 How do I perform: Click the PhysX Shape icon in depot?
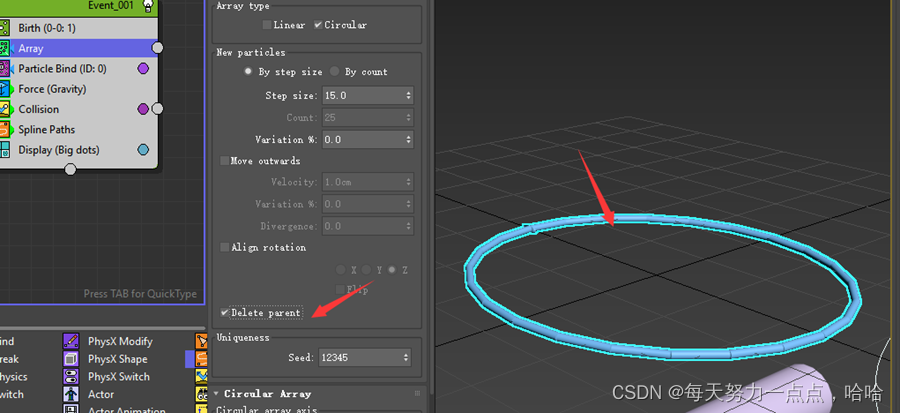pyautogui.click(x=71, y=359)
